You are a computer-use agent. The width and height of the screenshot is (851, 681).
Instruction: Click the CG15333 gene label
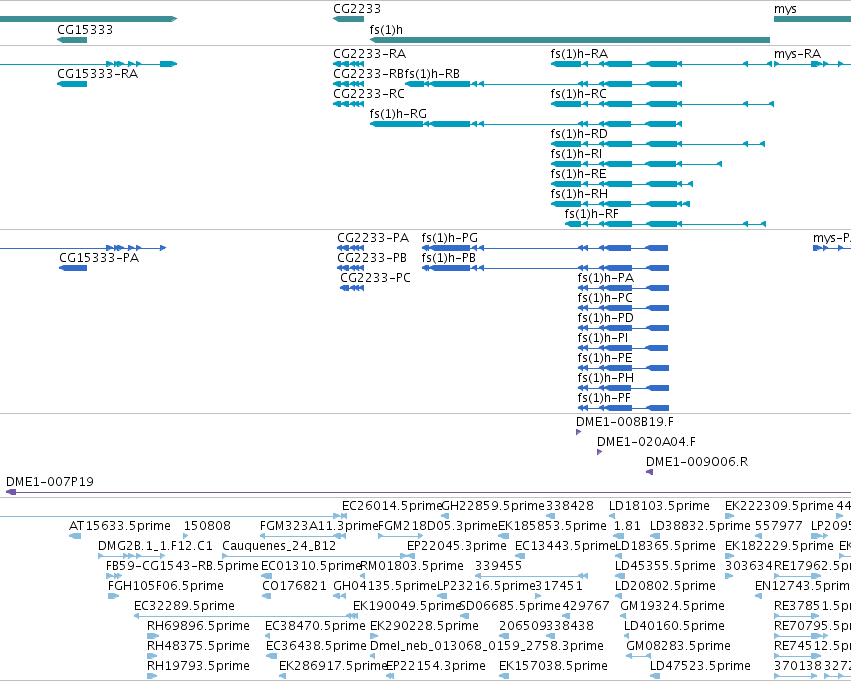tap(85, 29)
